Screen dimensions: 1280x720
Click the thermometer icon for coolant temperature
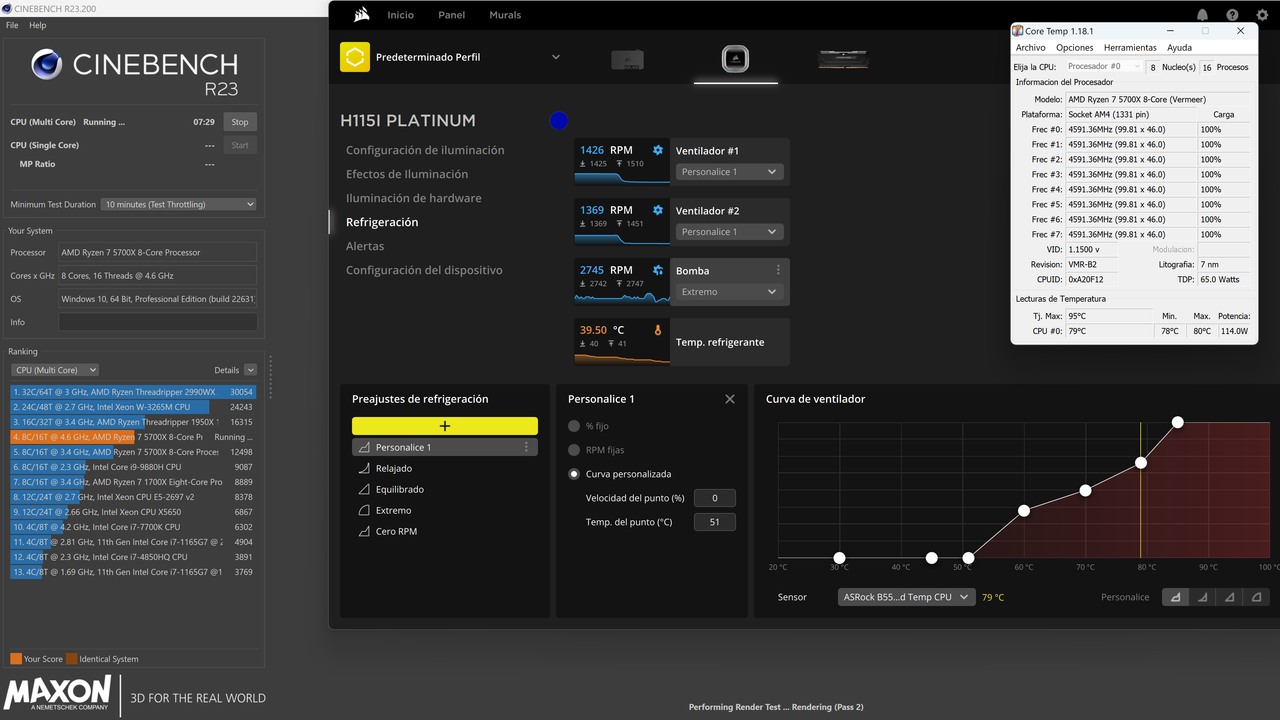click(x=658, y=330)
